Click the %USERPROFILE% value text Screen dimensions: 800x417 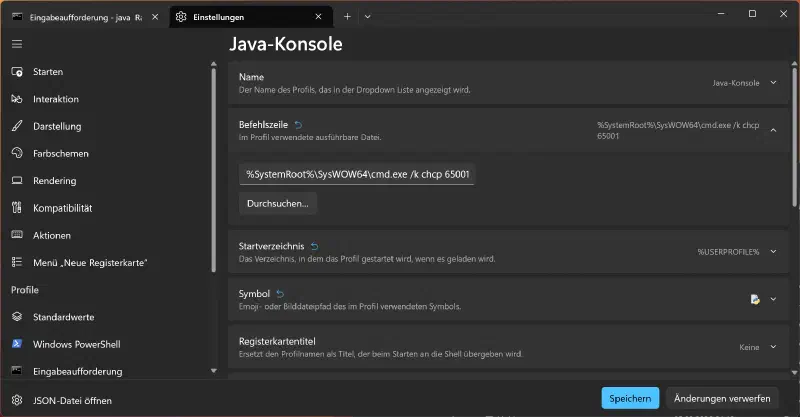tap(728, 252)
